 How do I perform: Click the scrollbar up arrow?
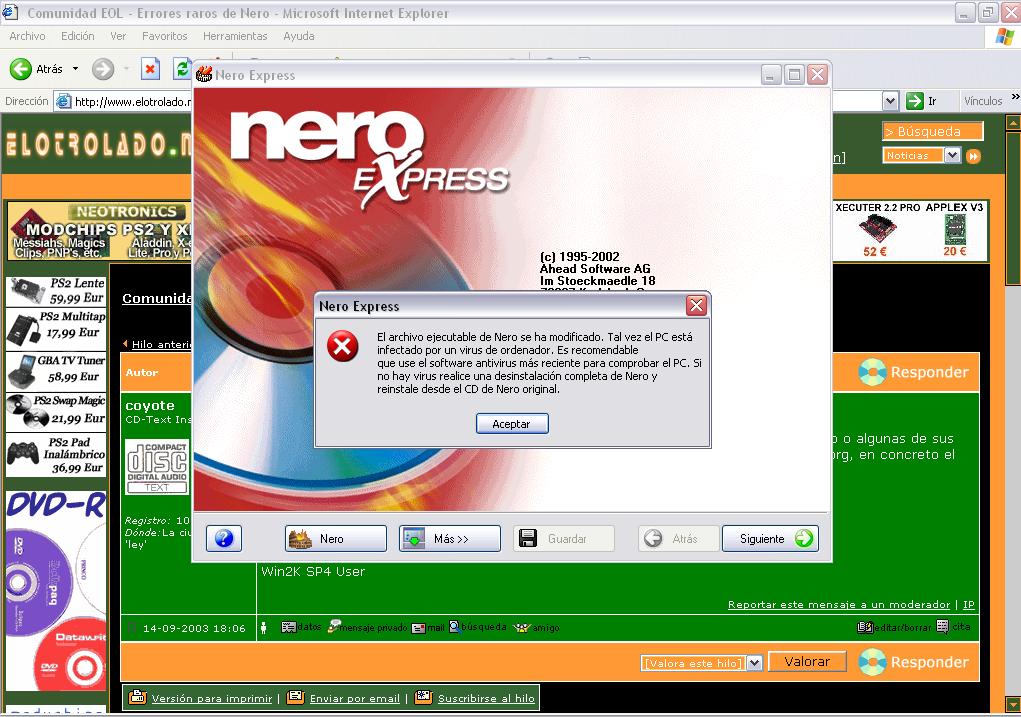[1013, 122]
